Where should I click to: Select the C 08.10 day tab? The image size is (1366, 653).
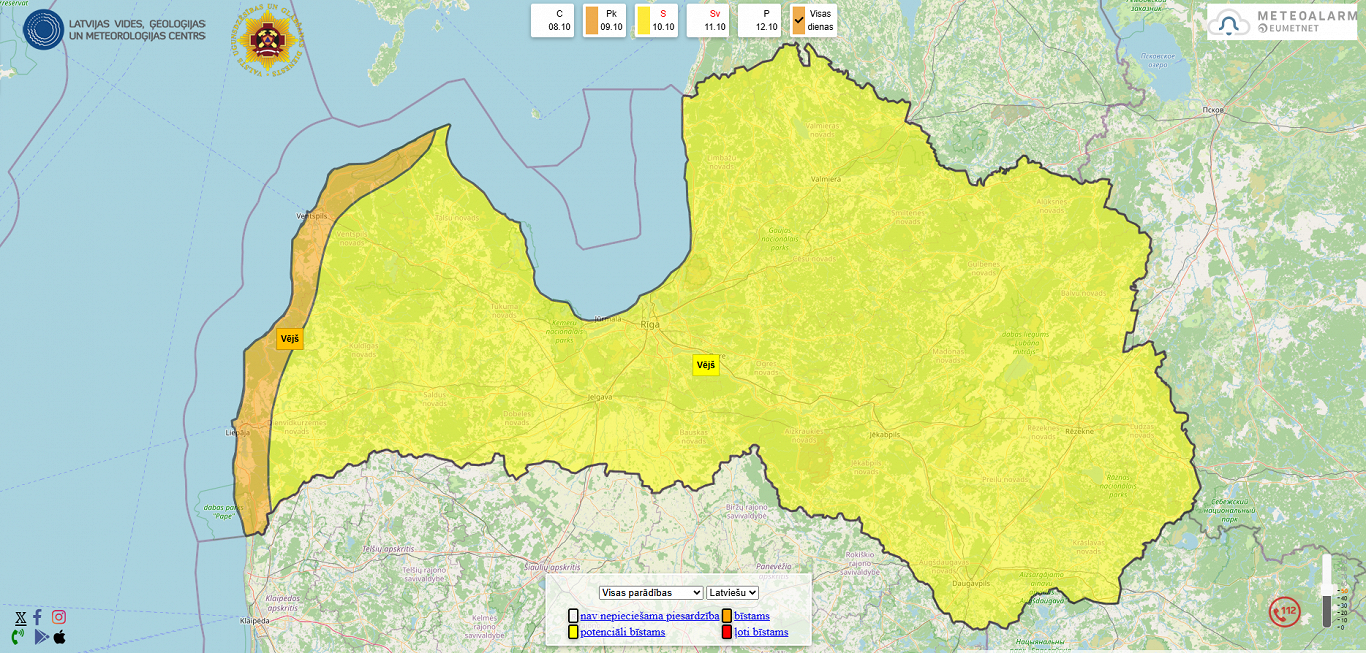(x=553, y=21)
